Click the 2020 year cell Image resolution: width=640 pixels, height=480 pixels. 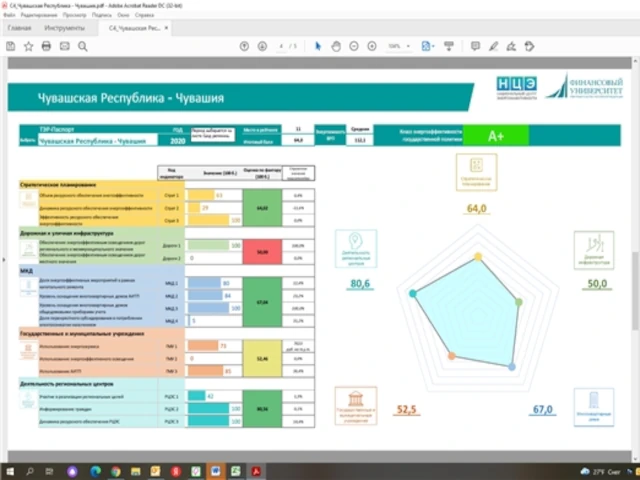click(178, 141)
